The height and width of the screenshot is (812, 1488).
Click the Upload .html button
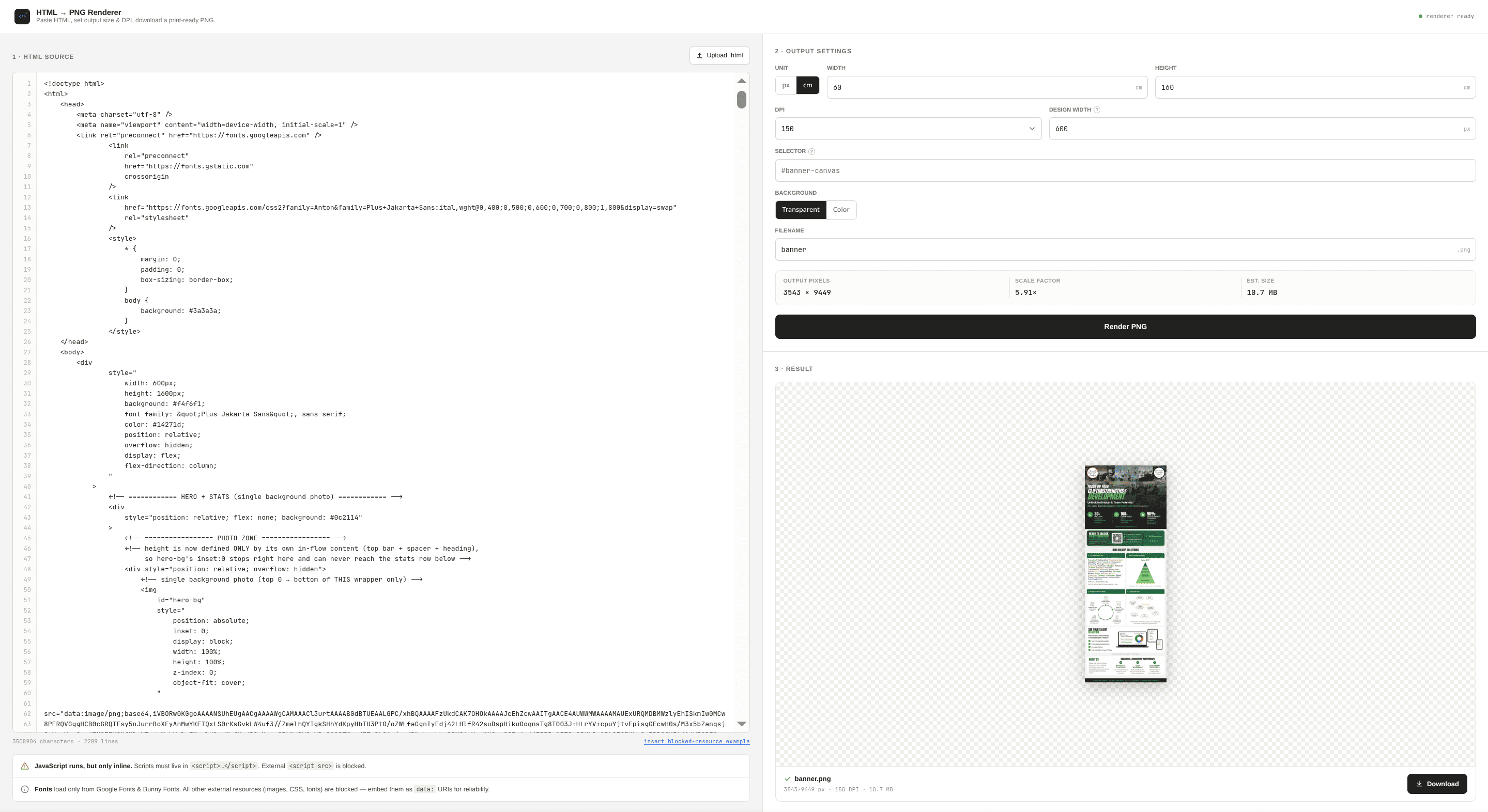(719, 55)
